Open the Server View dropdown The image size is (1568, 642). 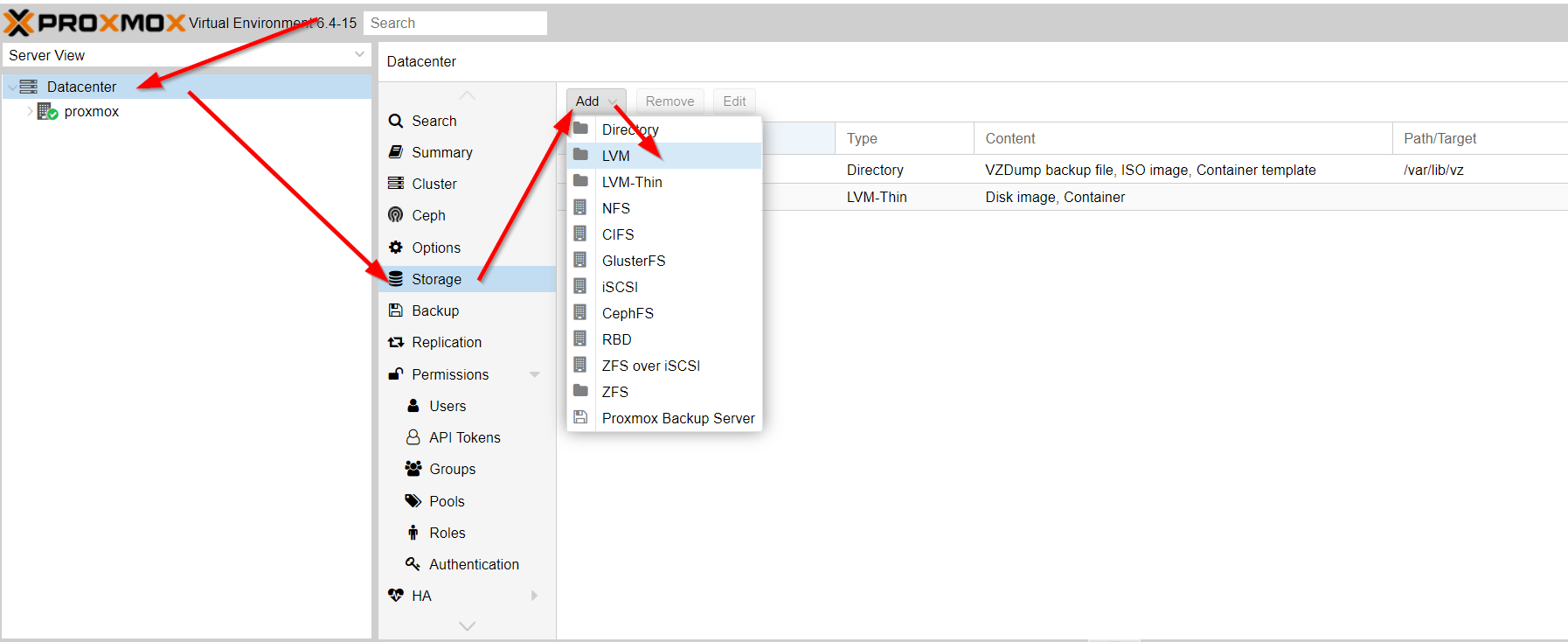pyautogui.click(x=359, y=54)
